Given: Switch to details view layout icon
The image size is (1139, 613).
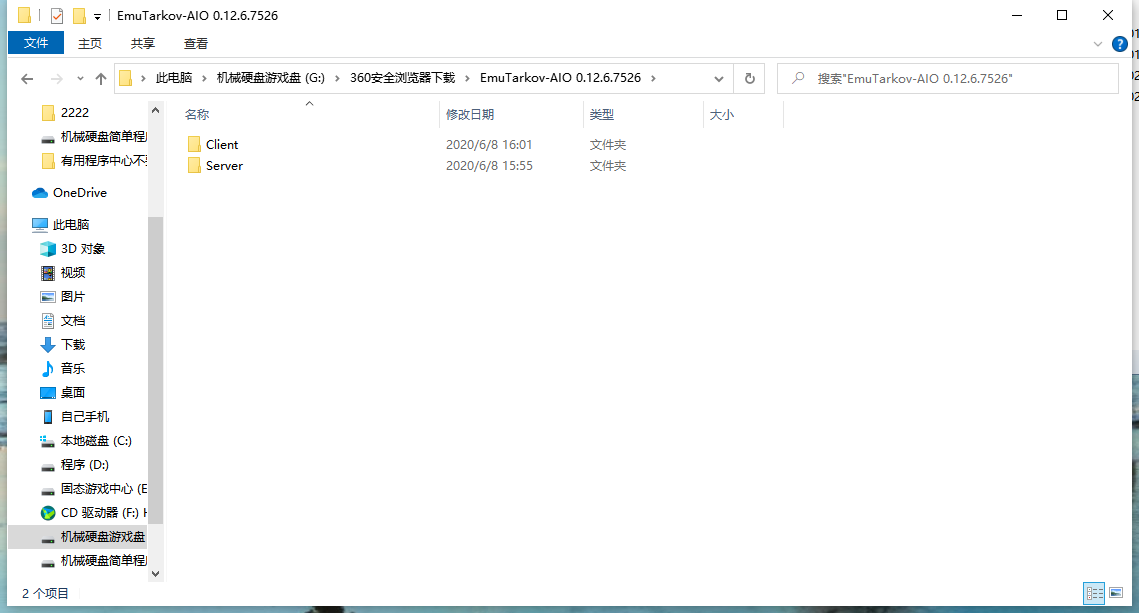Looking at the screenshot, I should pyautogui.click(x=1094, y=593).
